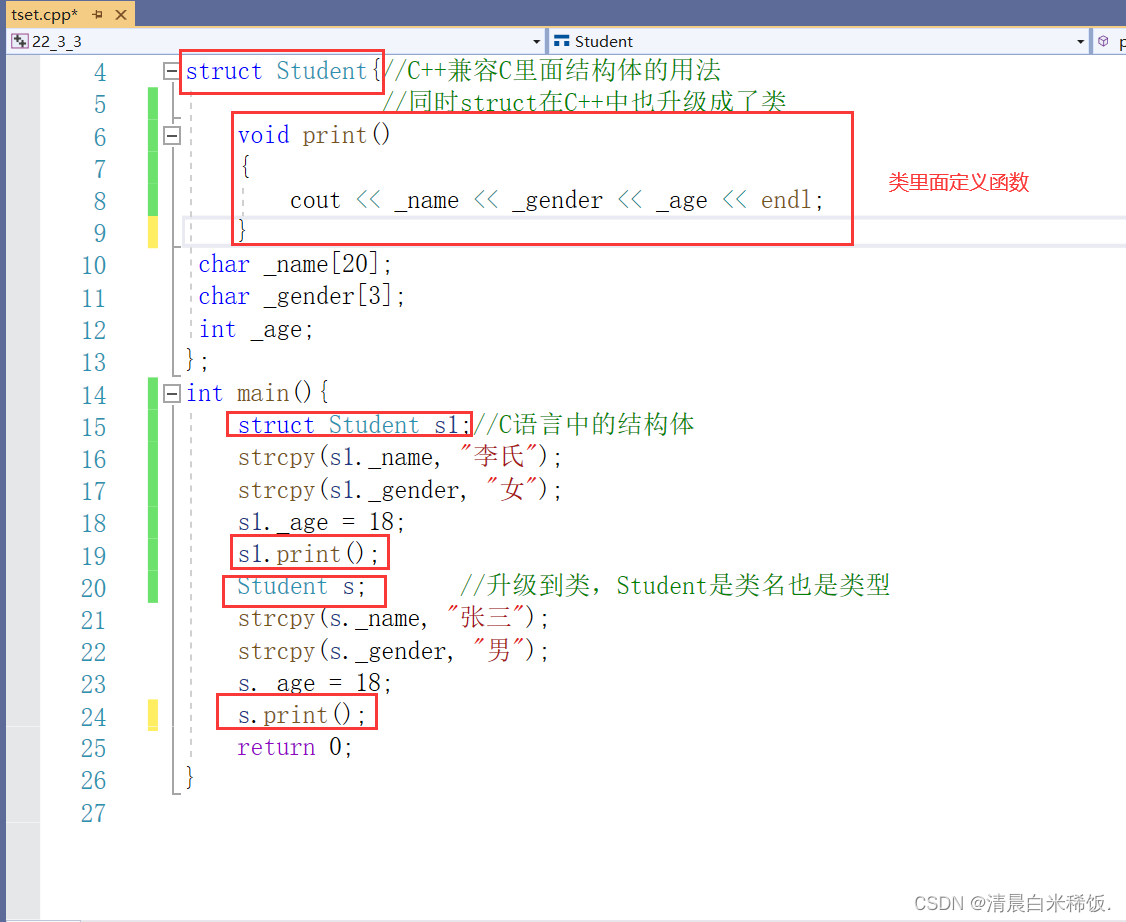Click the 'char _gender[3];' declaration

(x=302, y=297)
